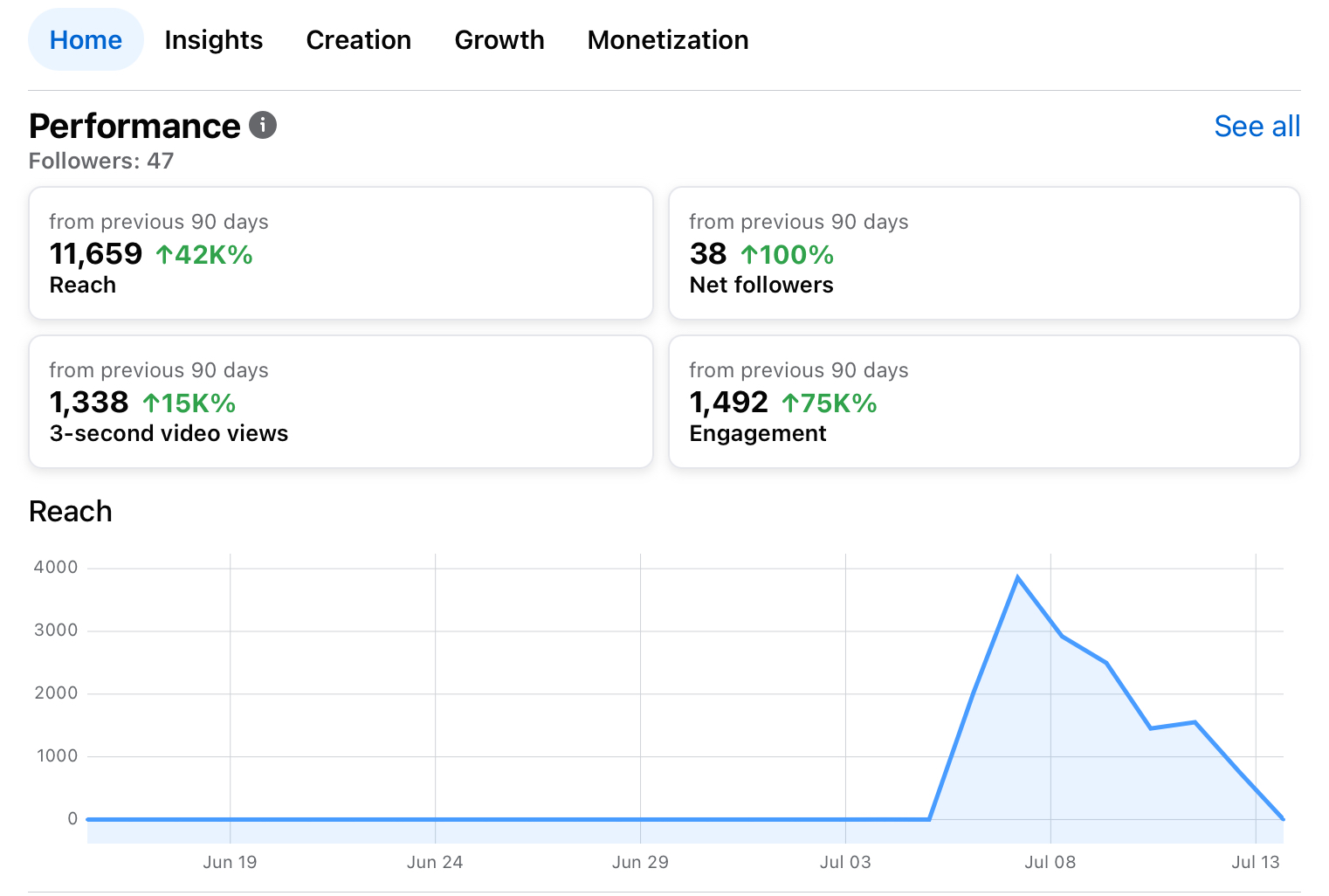
Task: Click the peak point of the Reach line
Action: pos(1017,577)
